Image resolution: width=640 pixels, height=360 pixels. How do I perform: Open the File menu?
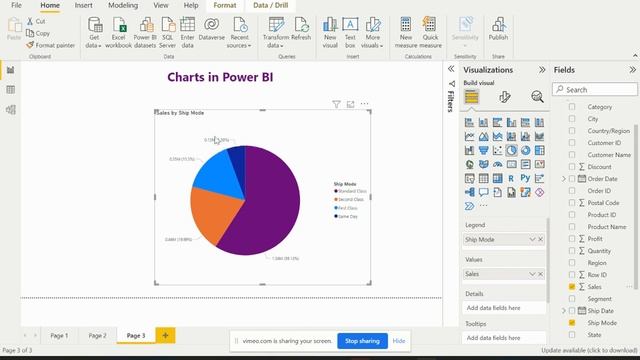(16, 5)
